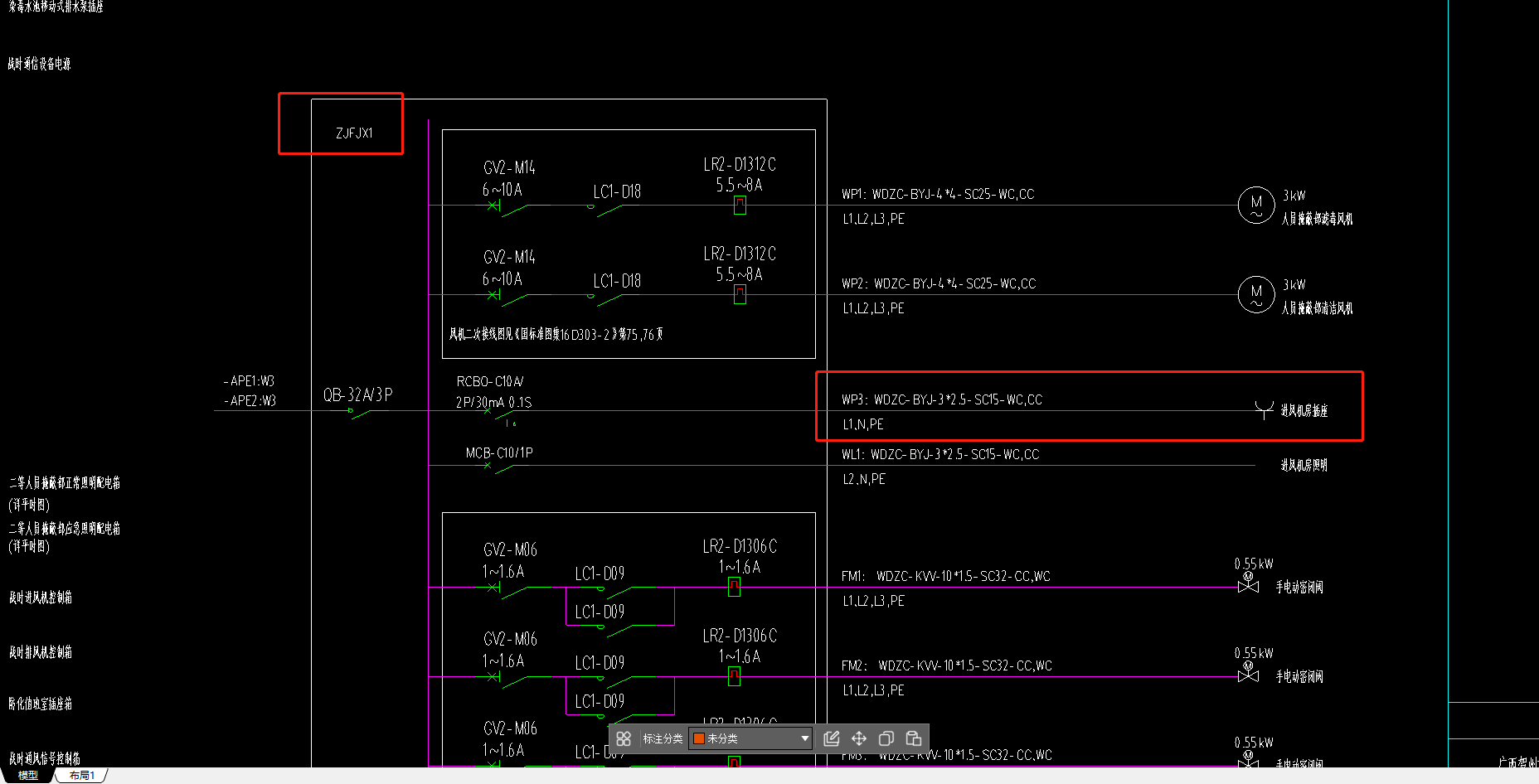Viewport: 1539px width, 784px height.
Task: Select the valve symbol on the FM2 line
Action: (x=1248, y=673)
